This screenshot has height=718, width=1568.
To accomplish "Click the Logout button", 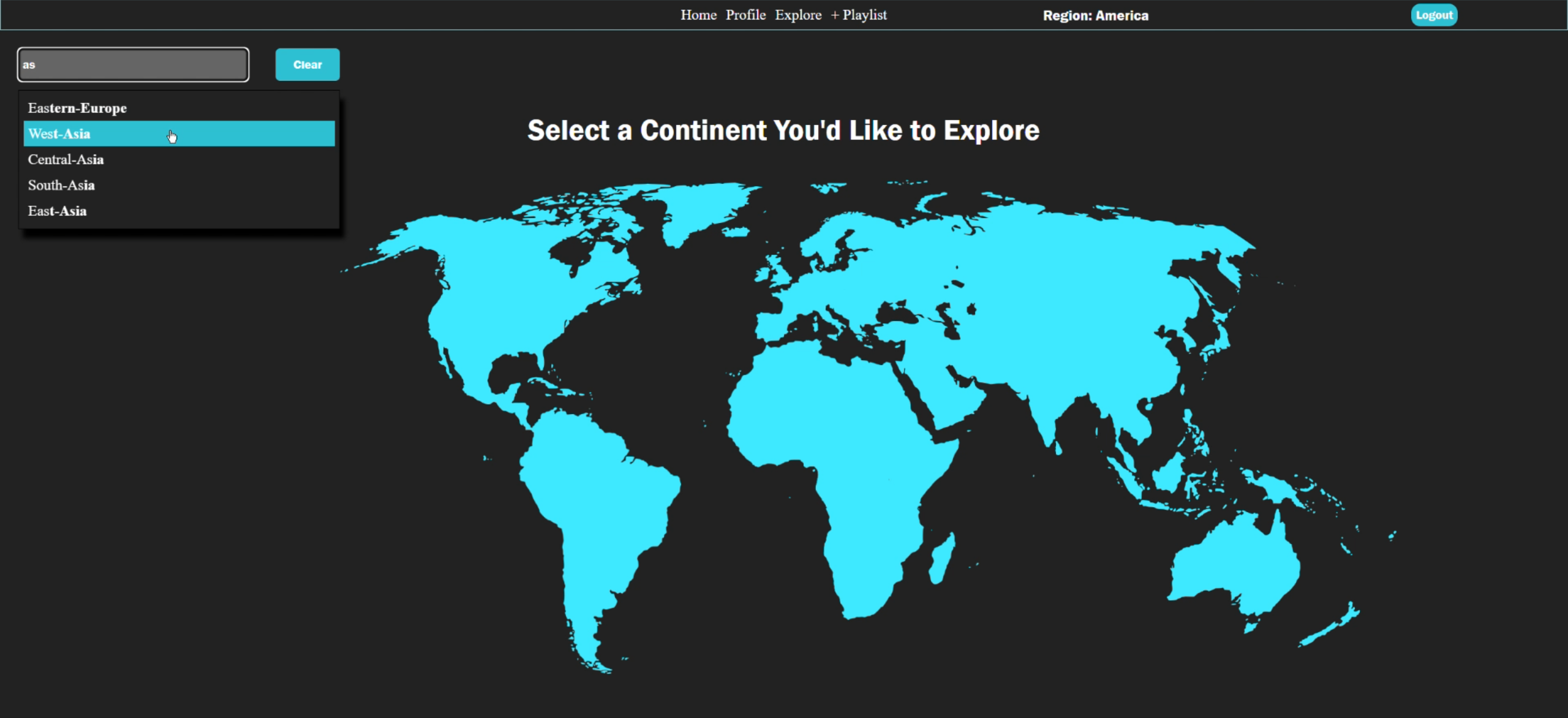I will (x=1434, y=15).
